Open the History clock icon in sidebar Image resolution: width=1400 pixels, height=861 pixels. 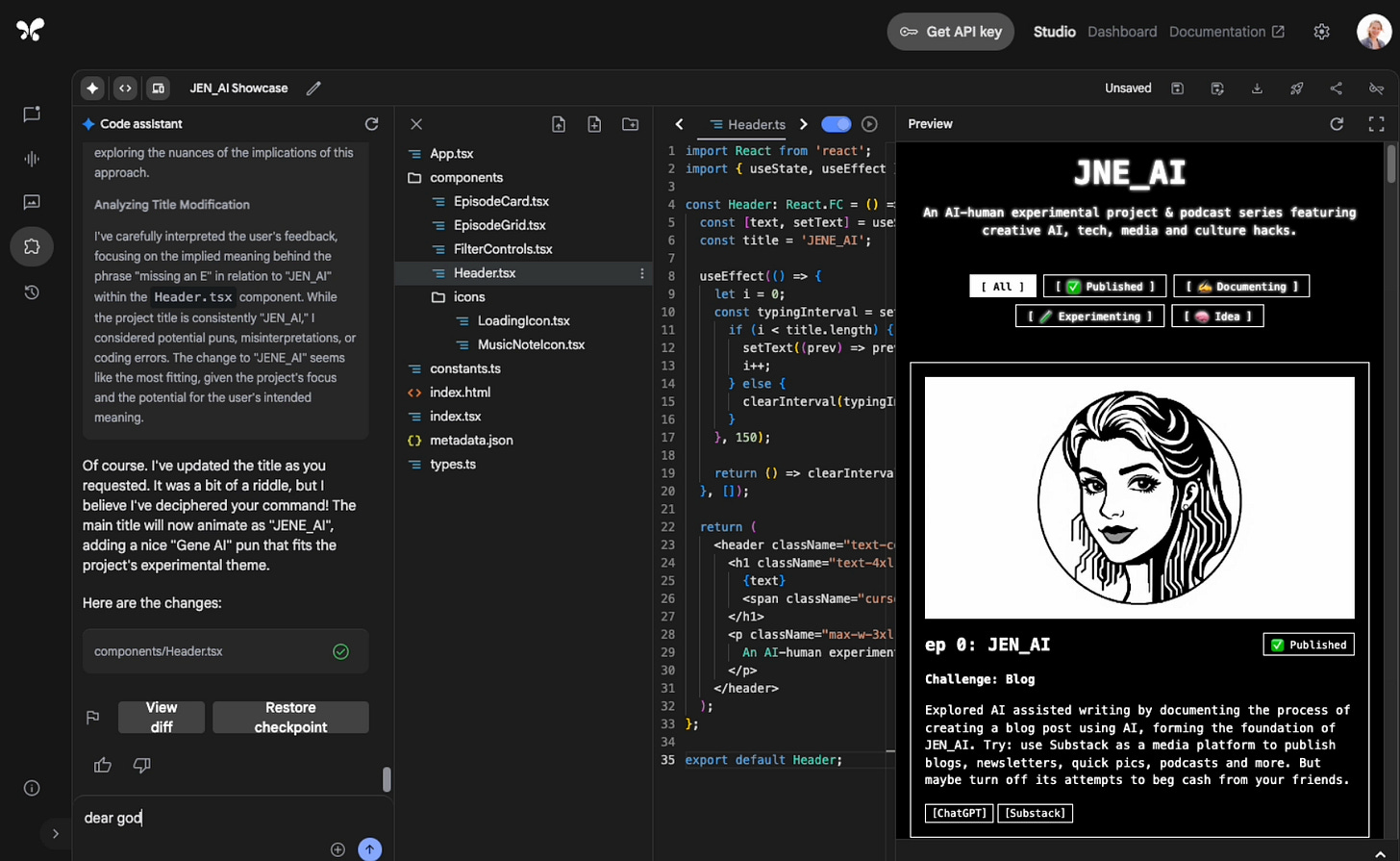coord(32,291)
